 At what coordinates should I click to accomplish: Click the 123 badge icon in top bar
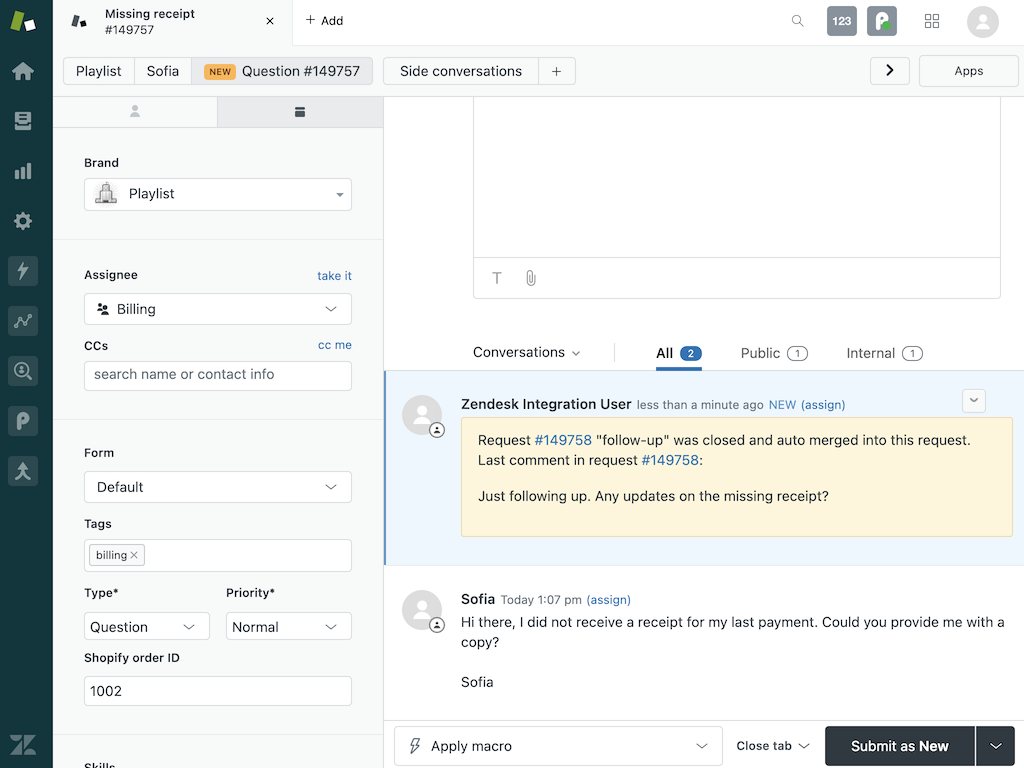tap(842, 21)
